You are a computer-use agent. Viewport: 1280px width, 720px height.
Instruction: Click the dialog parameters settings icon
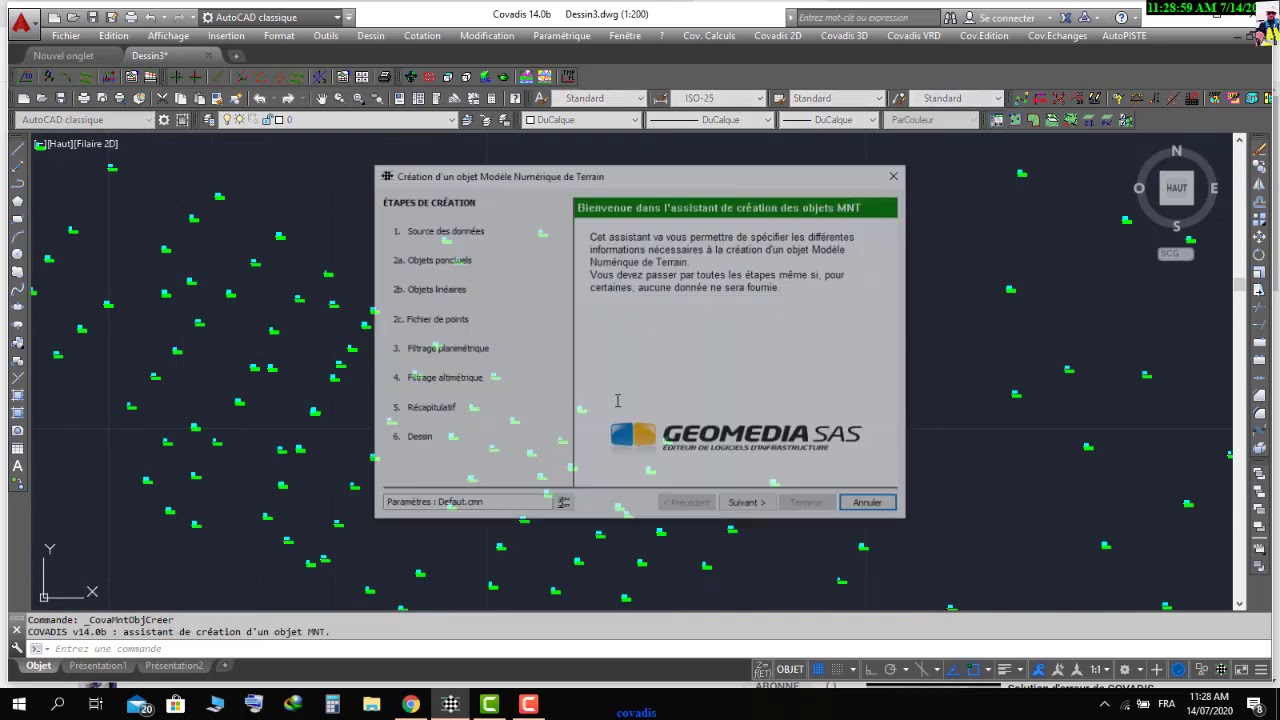564,502
